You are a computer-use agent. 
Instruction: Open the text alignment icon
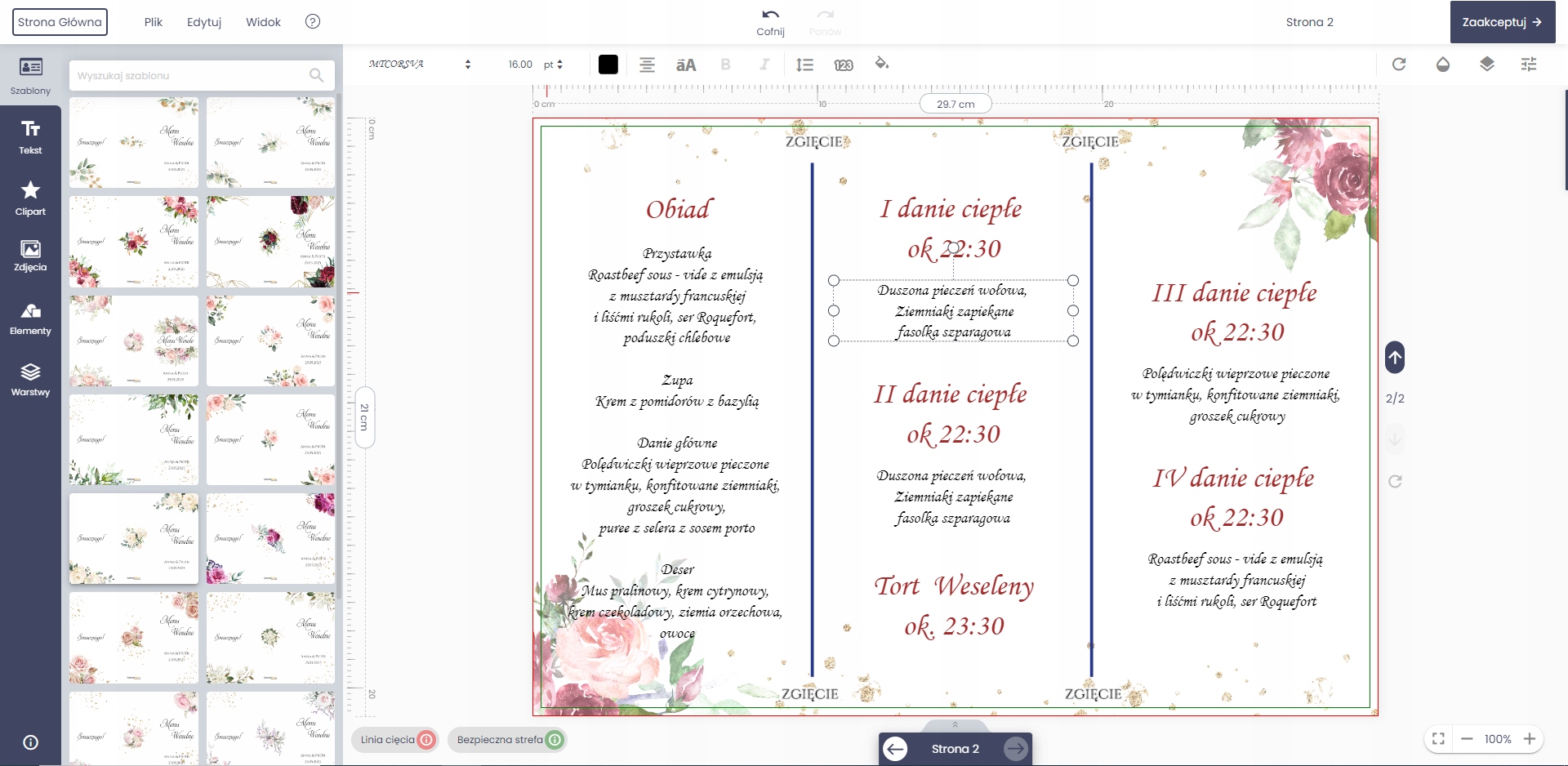[647, 65]
